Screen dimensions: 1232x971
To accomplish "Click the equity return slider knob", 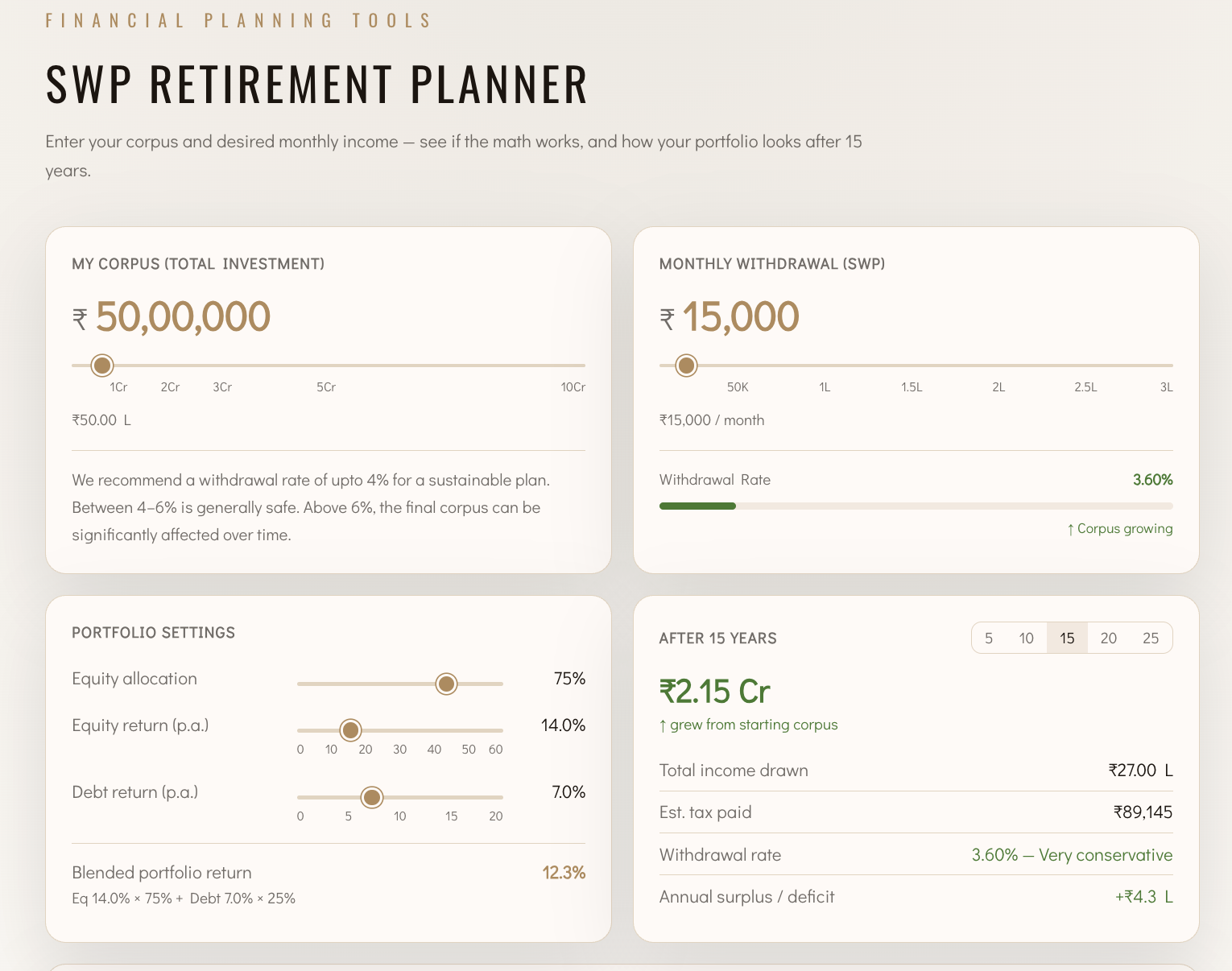I will coord(350,730).
